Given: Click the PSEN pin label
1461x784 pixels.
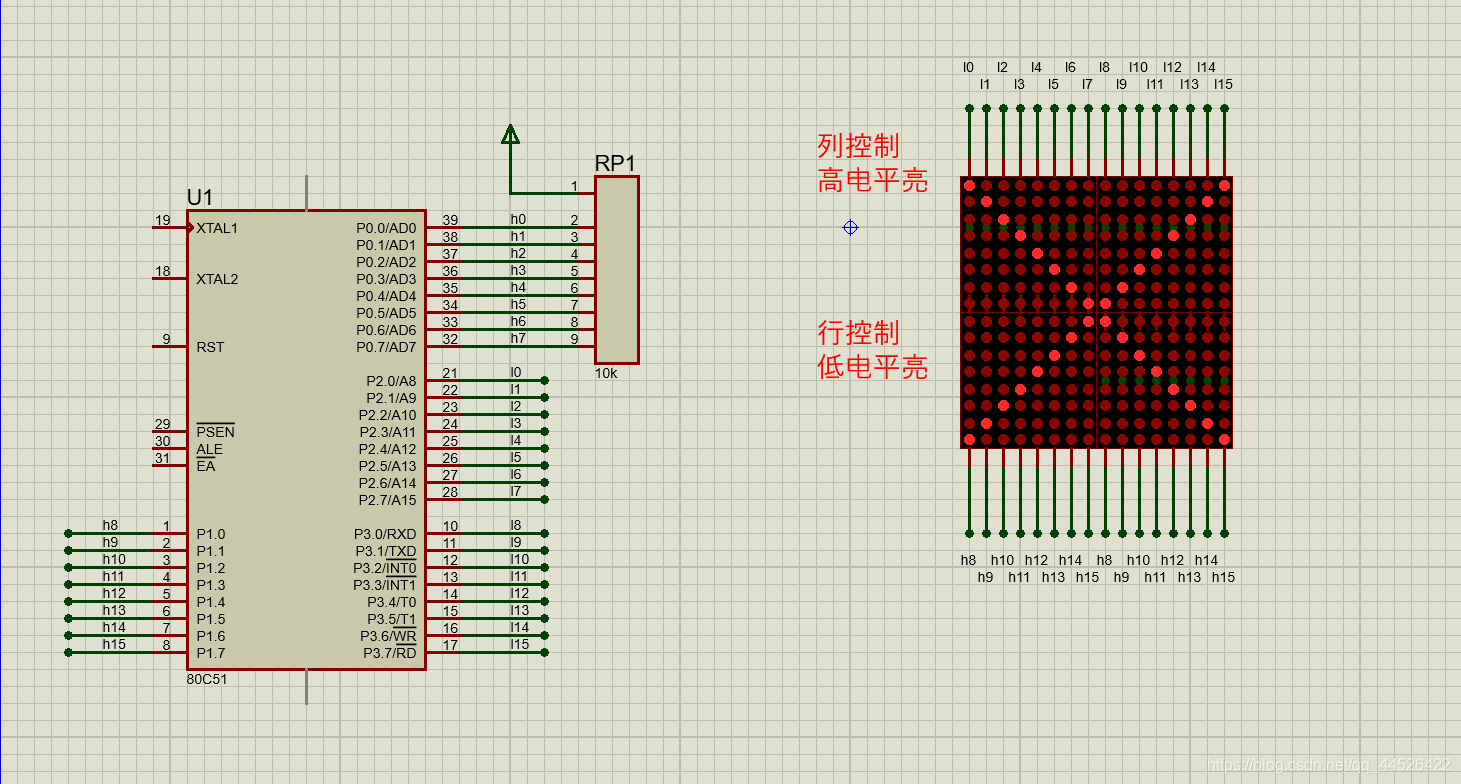Looking at the screenshot, I should [x=215, y=431].
